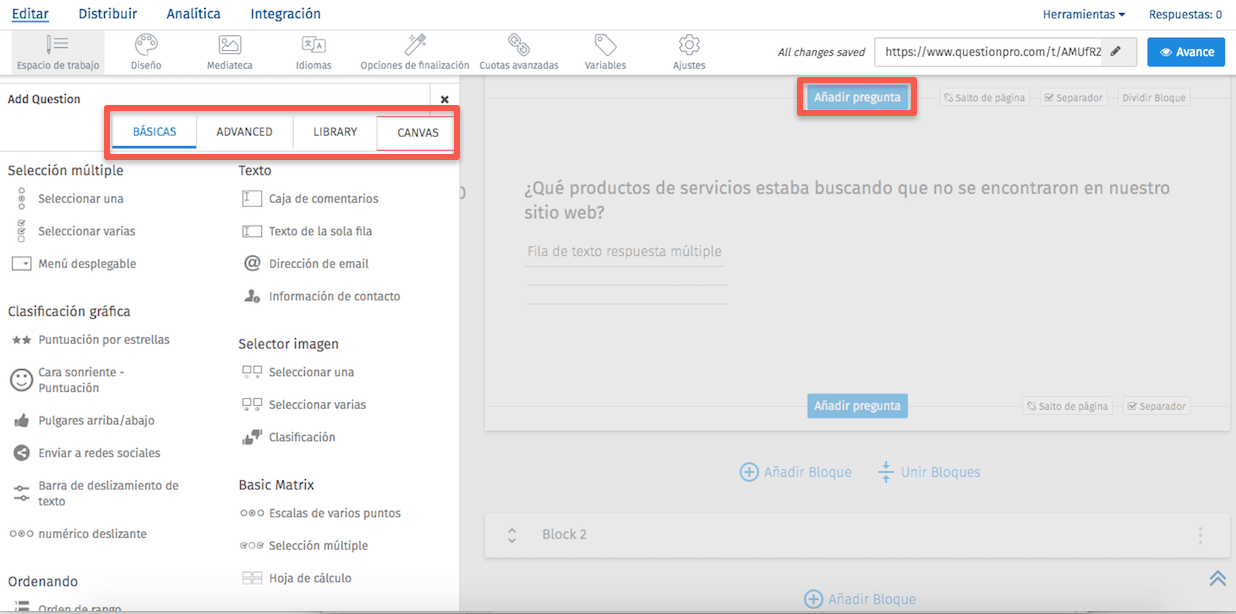Open the Herramientas dropdown menu

[x=1084, y=14]
